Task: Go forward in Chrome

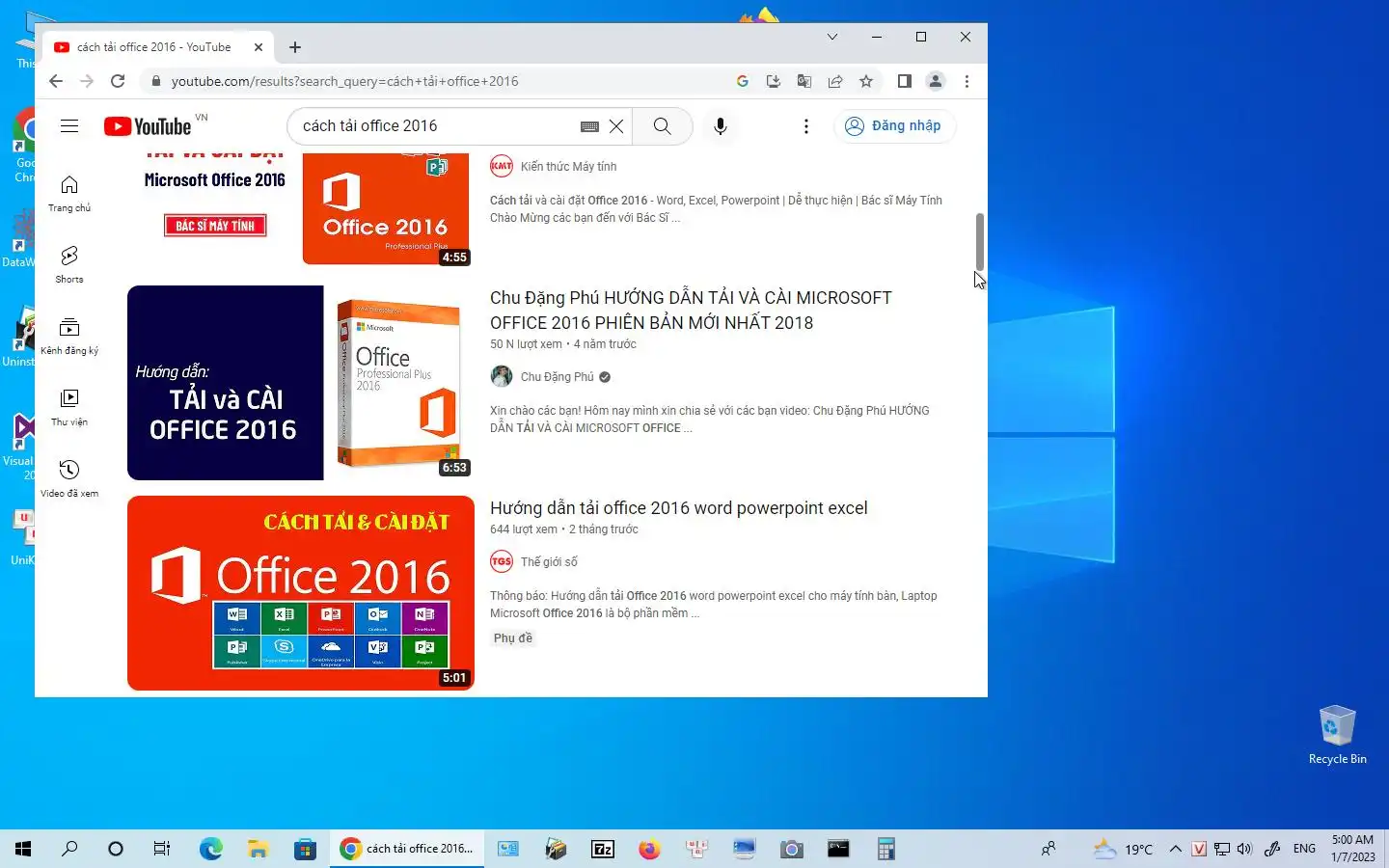Action: click(87, 81)
